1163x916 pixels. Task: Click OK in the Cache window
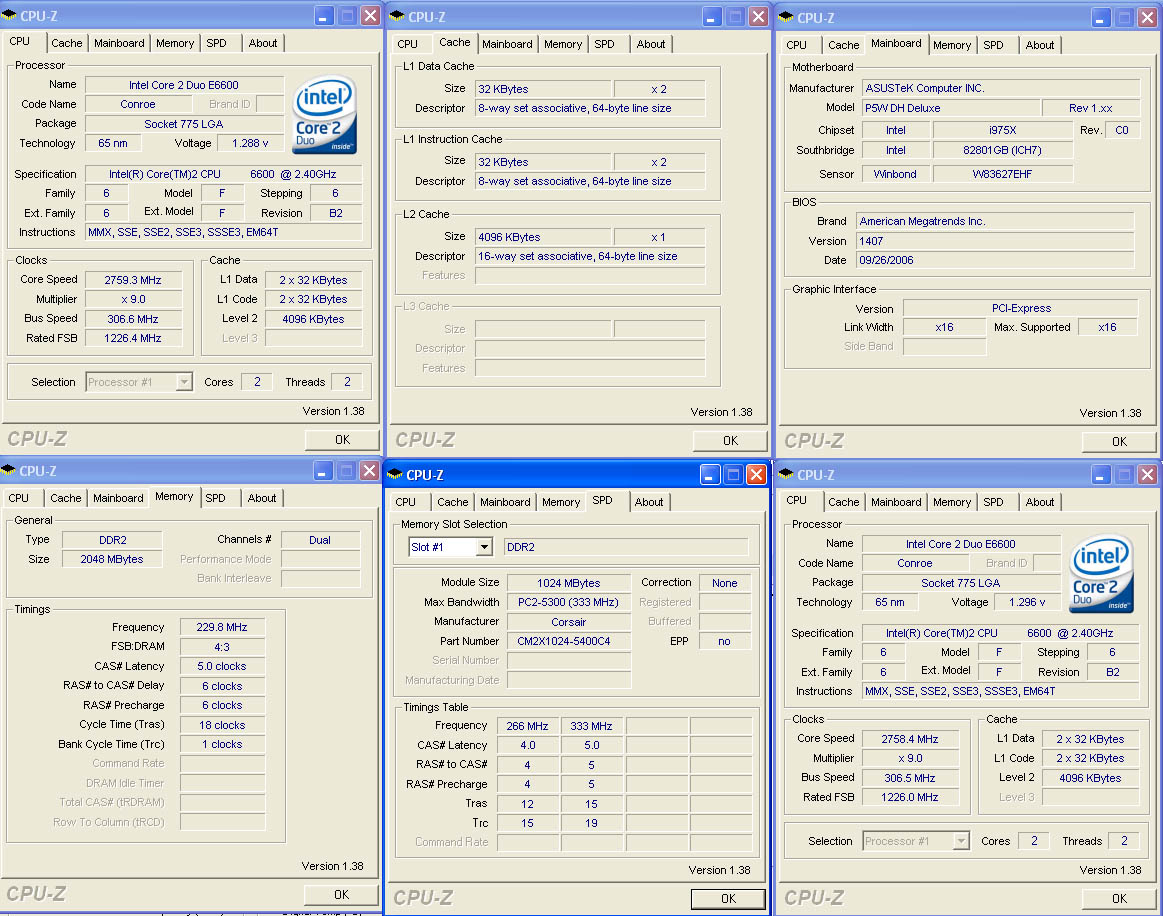(x=730, y=441)
